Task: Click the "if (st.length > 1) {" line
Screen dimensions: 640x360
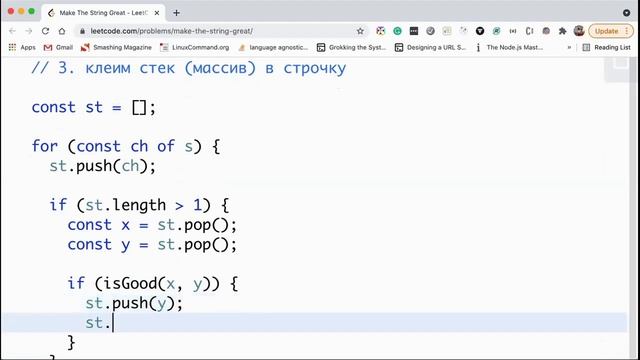Action: [139, 205]
